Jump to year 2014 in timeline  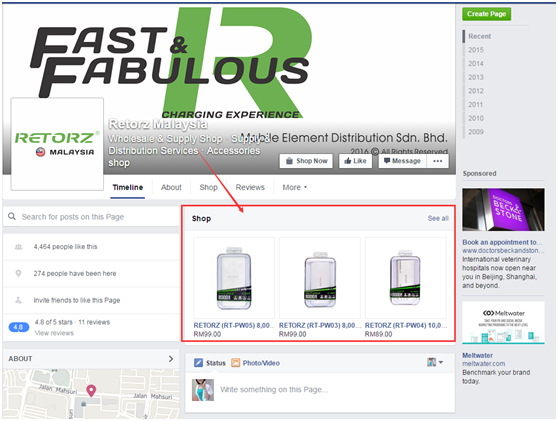click(x=476, y=64)
